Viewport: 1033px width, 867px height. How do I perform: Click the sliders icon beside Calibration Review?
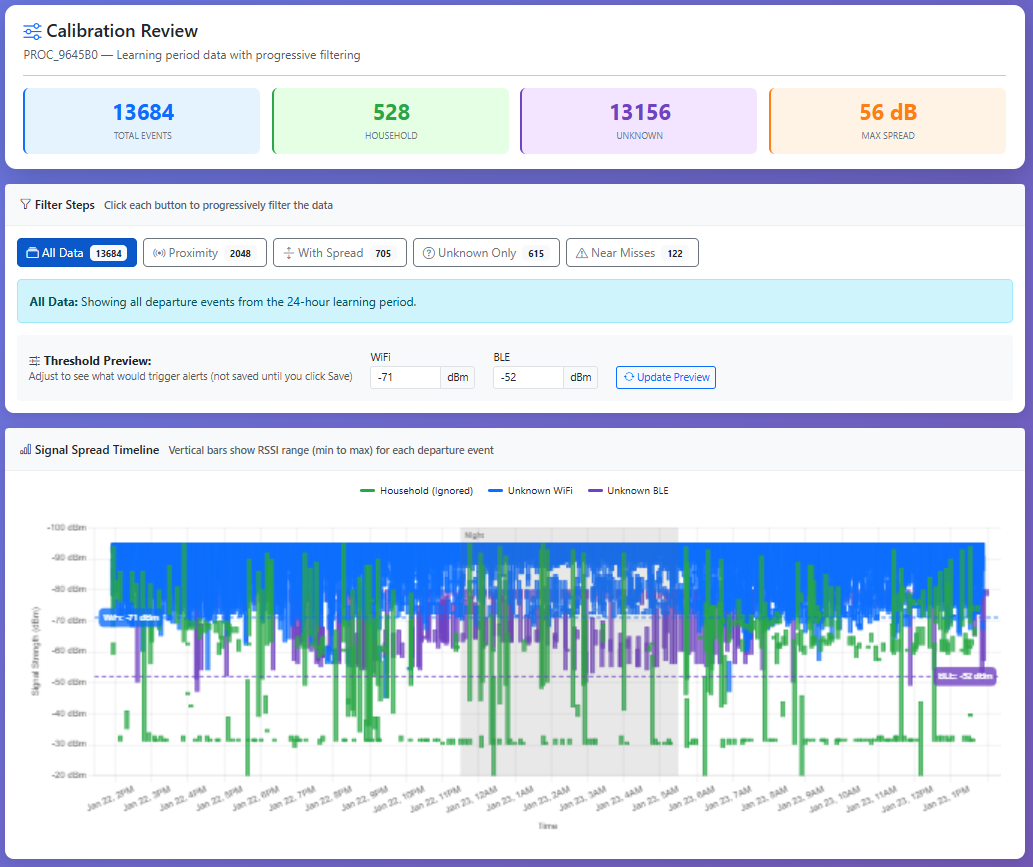coord(33,31)
